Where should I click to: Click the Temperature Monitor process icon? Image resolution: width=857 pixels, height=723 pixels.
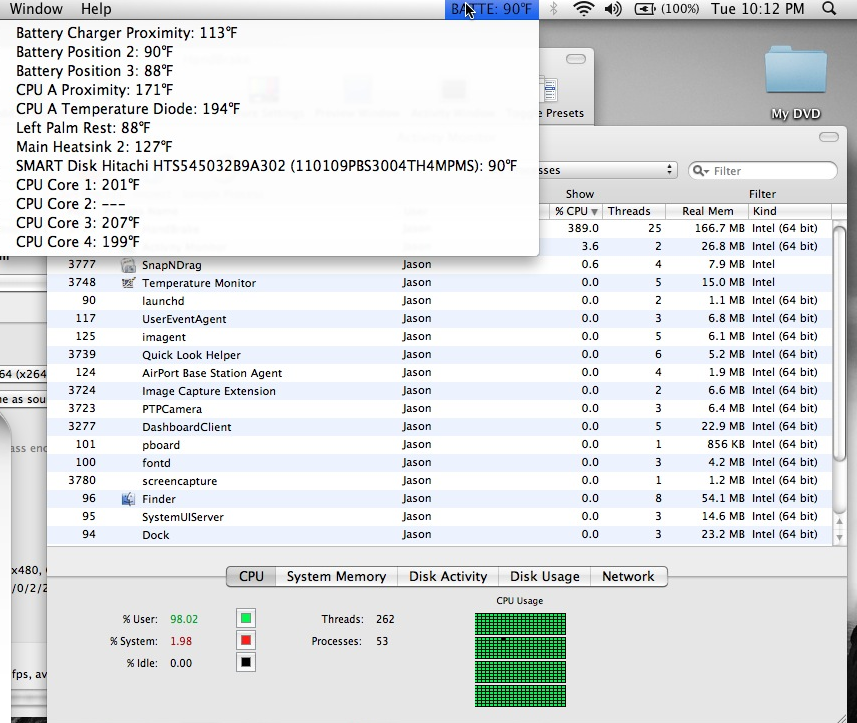[128, 283]
